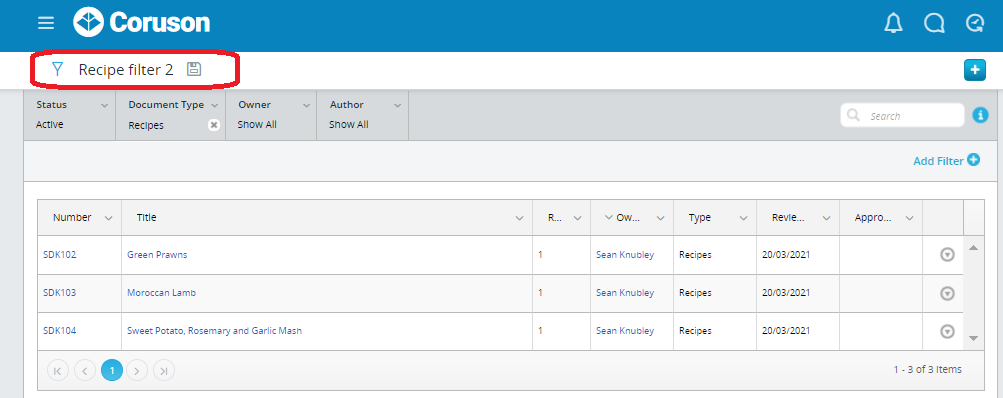Open the SDK104 document number link
1003x398 pixels.
(59, 331)
